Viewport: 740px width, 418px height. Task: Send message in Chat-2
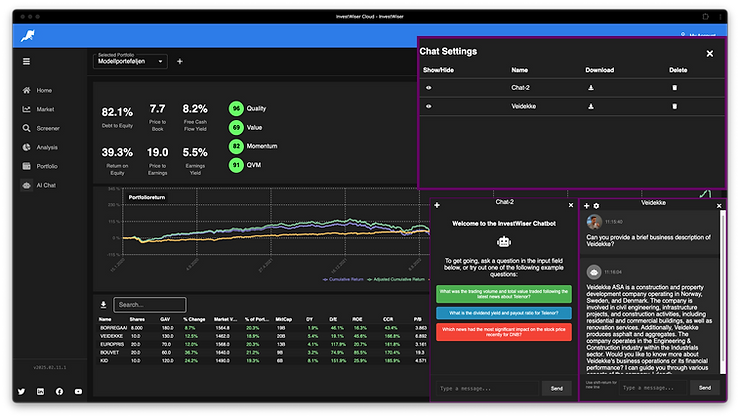click(x=557, y=388)
